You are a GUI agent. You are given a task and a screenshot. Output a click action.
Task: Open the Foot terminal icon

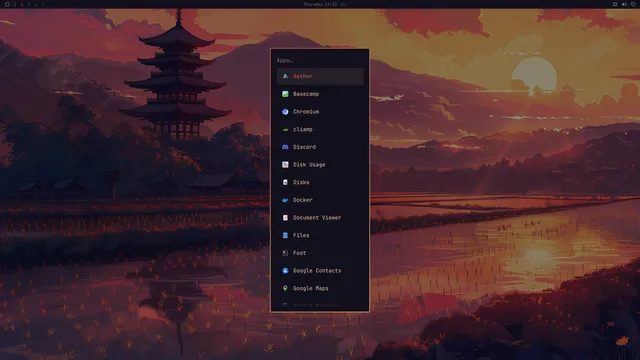pyautogui.click(x=285, y=253)
